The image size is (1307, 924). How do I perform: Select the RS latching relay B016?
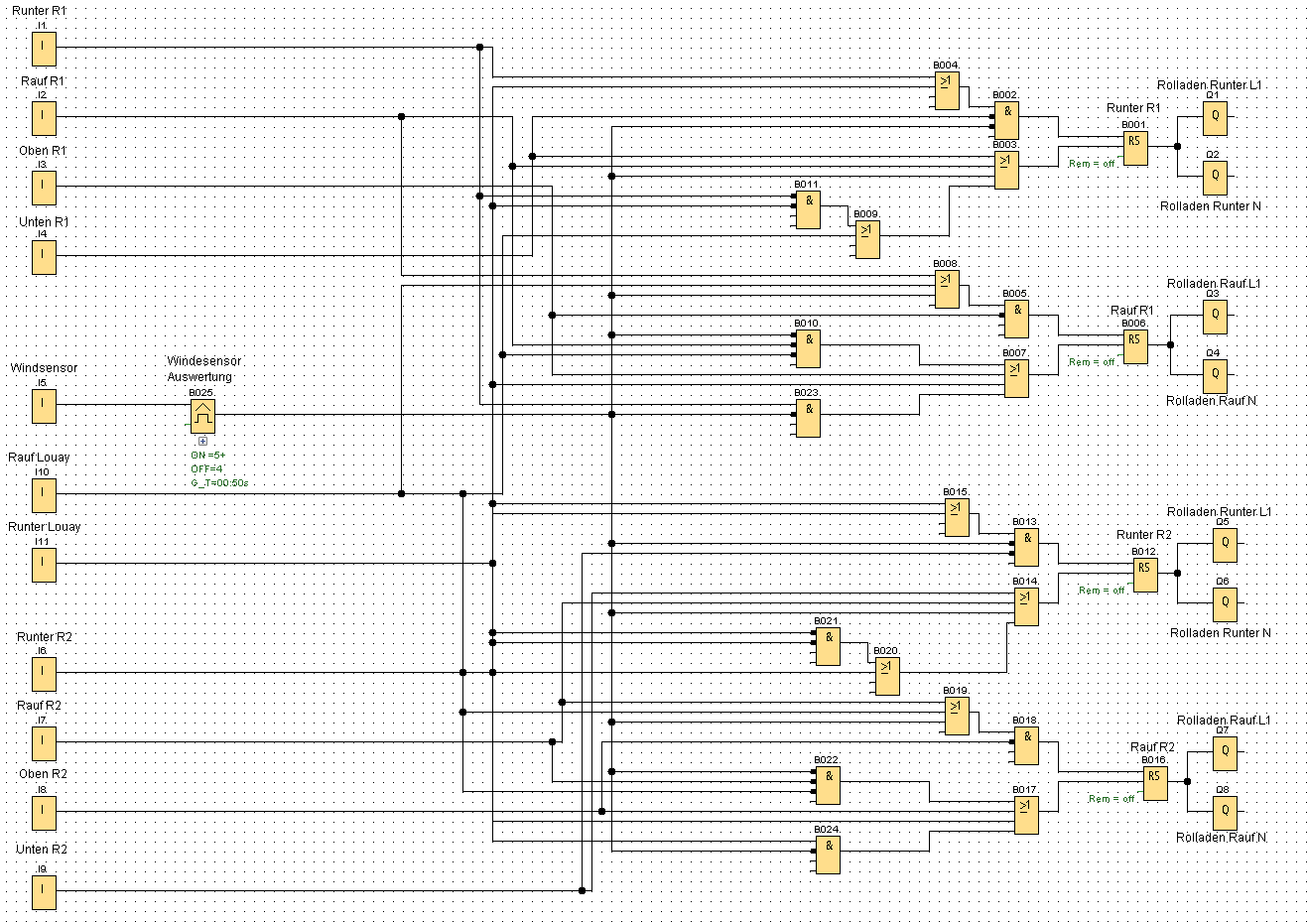[x=1154, y=782]
